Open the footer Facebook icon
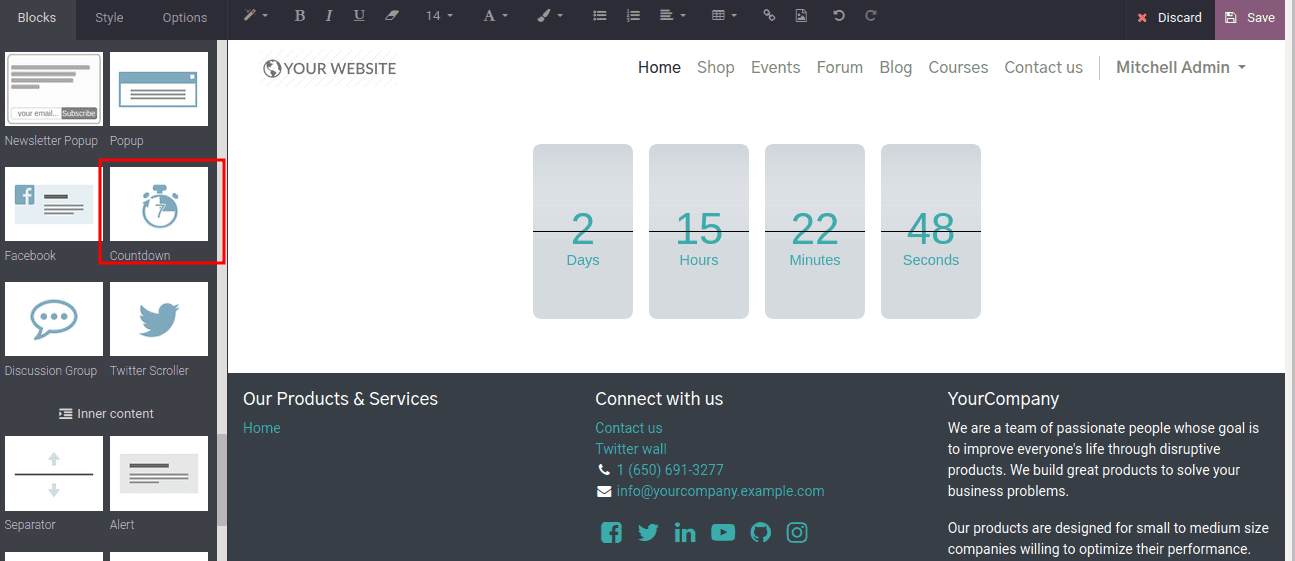This screenshot has height=561, width=1295. point(611,533)
